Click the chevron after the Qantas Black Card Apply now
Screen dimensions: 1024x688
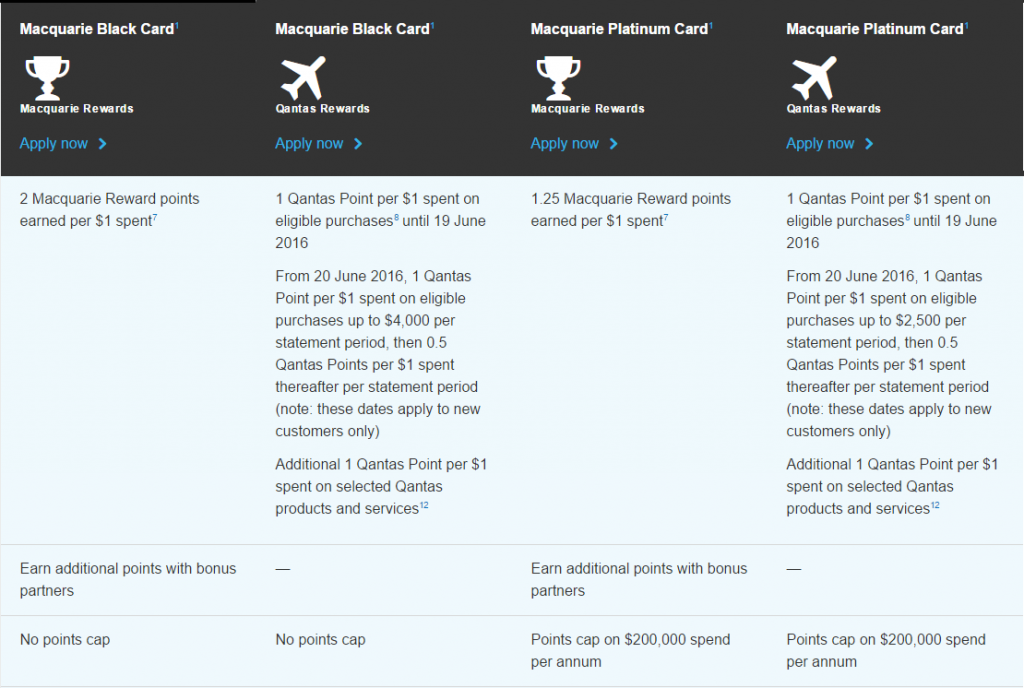pos(358,144)
